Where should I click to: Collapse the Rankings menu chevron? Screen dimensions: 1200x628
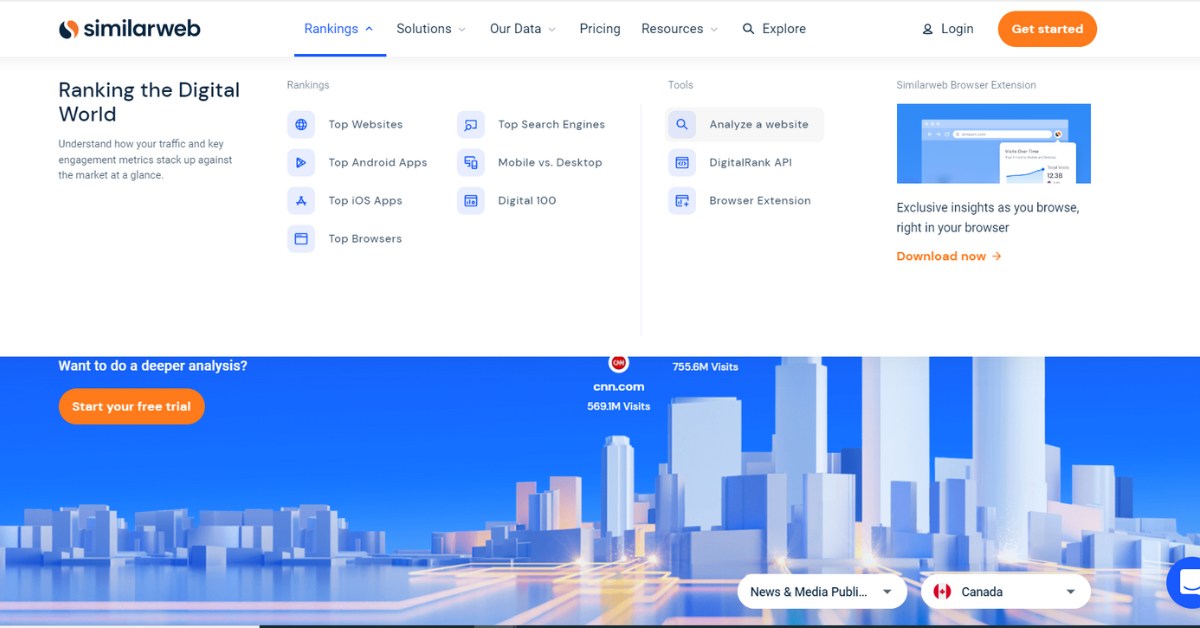369,29
